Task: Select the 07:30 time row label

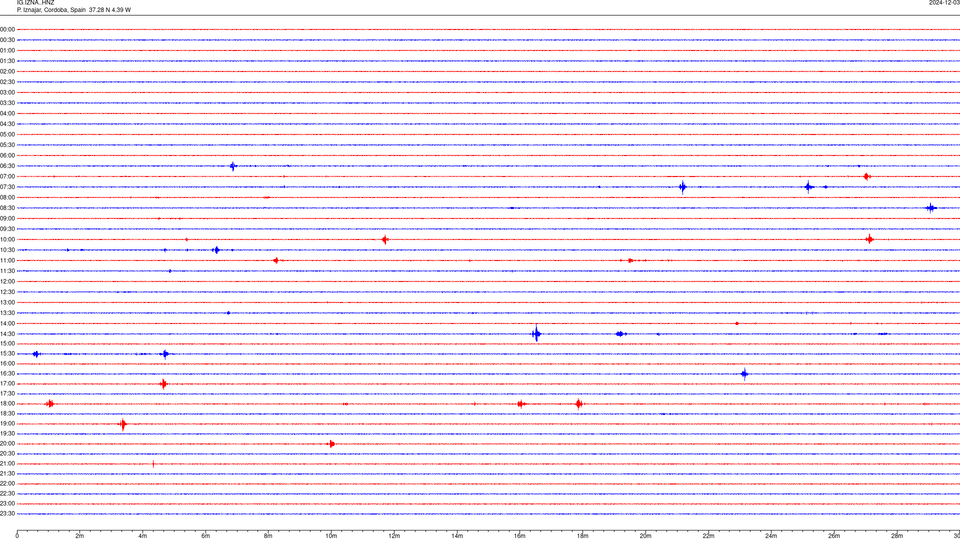Action: coord(7,187)
